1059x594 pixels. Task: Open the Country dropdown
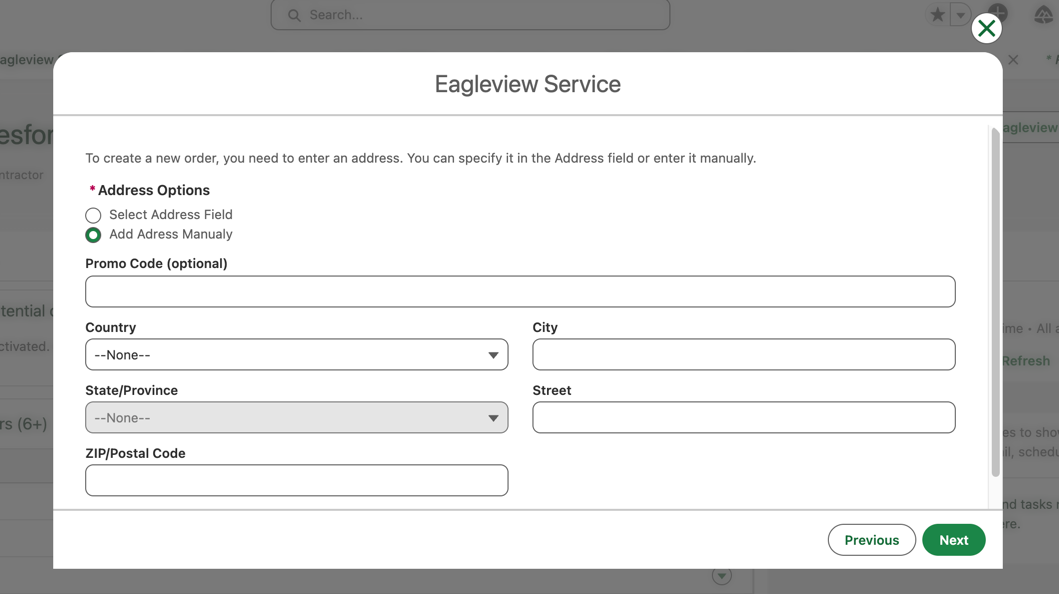coord(296,355)
